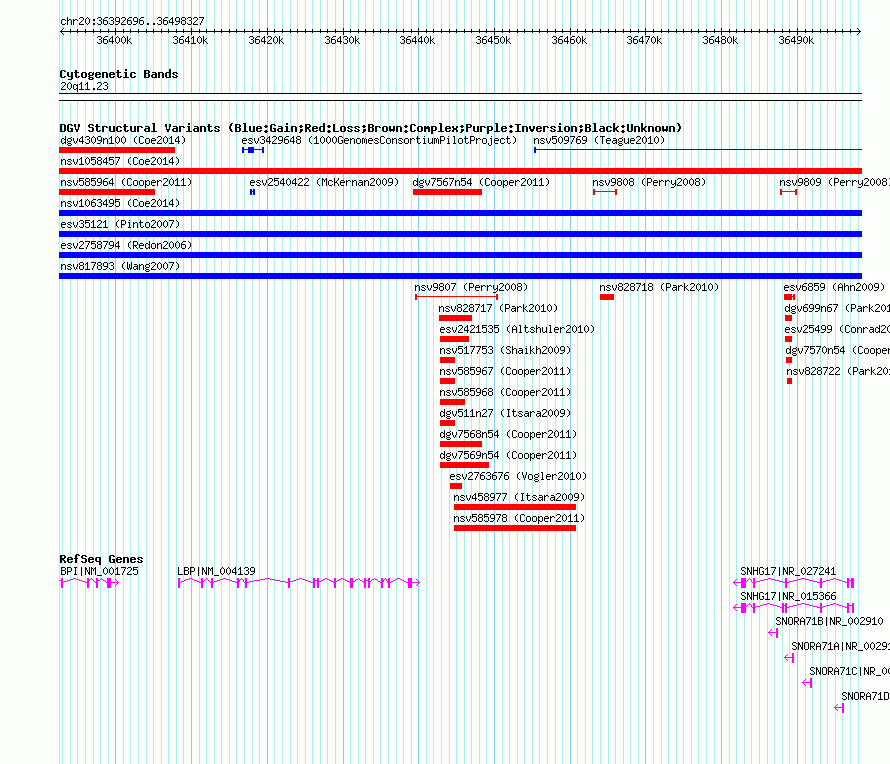890x764 pixels.
Task: Click the nsv9807 (Perry2008) label
Action: 471,287
